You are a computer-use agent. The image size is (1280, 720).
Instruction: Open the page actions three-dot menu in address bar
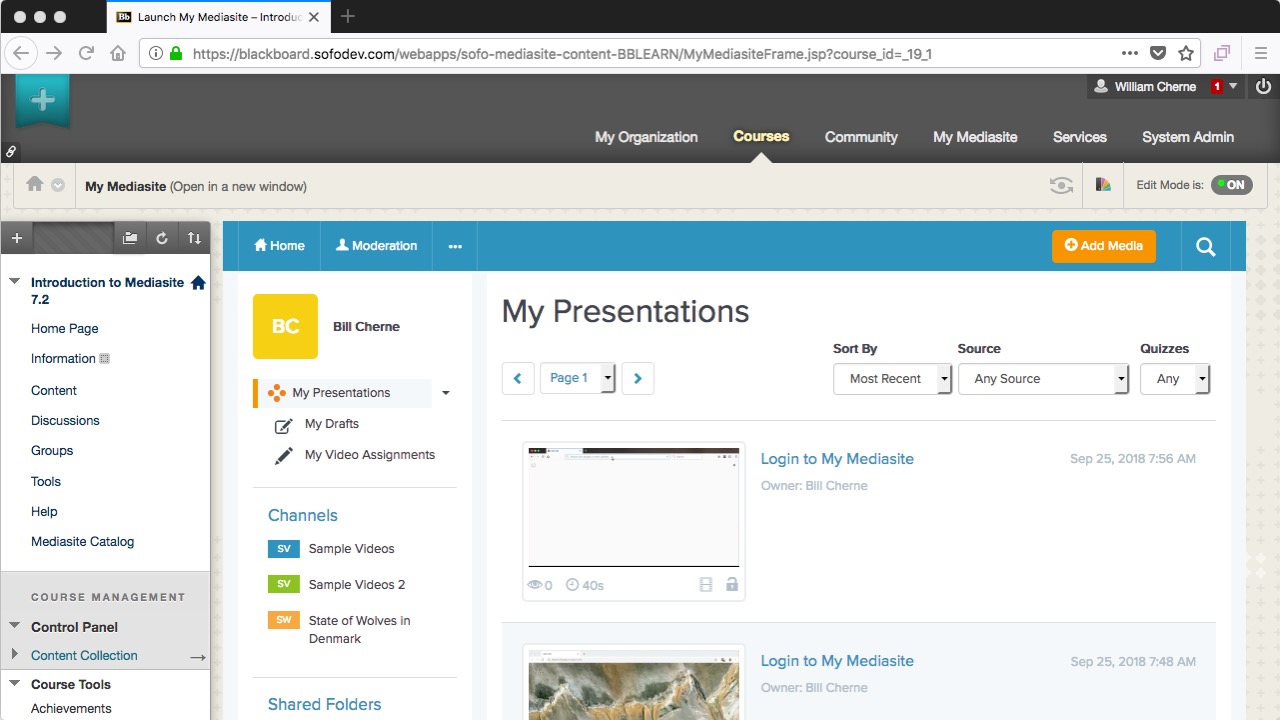tap(1130, 53)
